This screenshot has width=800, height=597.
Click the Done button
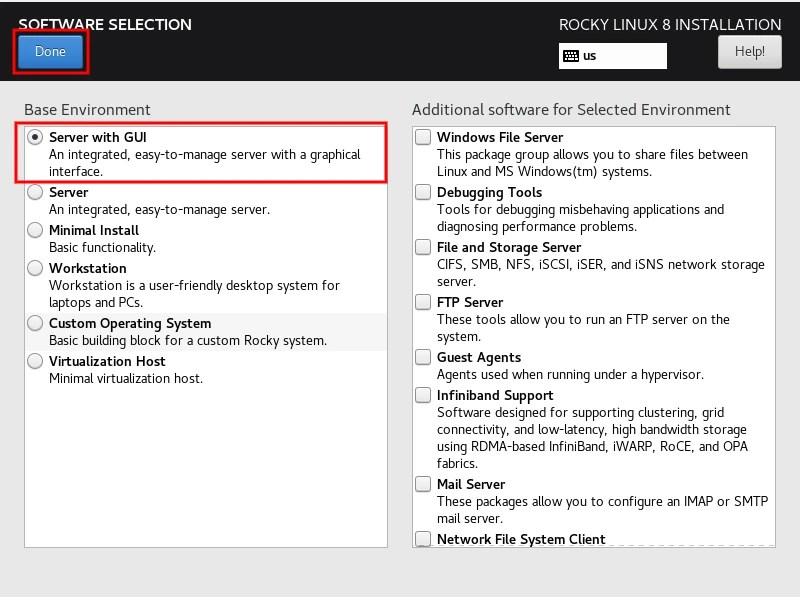(x=51, y=52)
